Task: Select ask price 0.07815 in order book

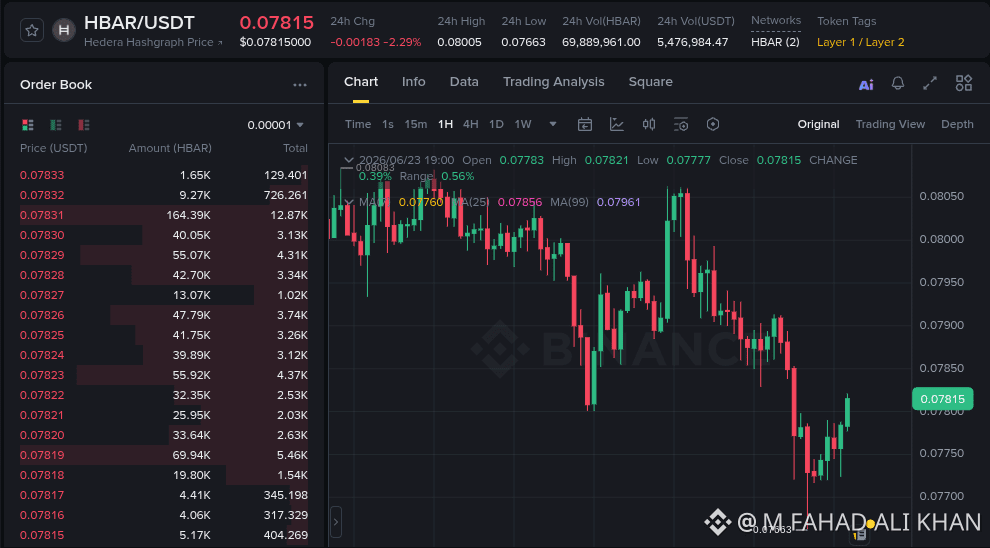Action: click(42, 535)
